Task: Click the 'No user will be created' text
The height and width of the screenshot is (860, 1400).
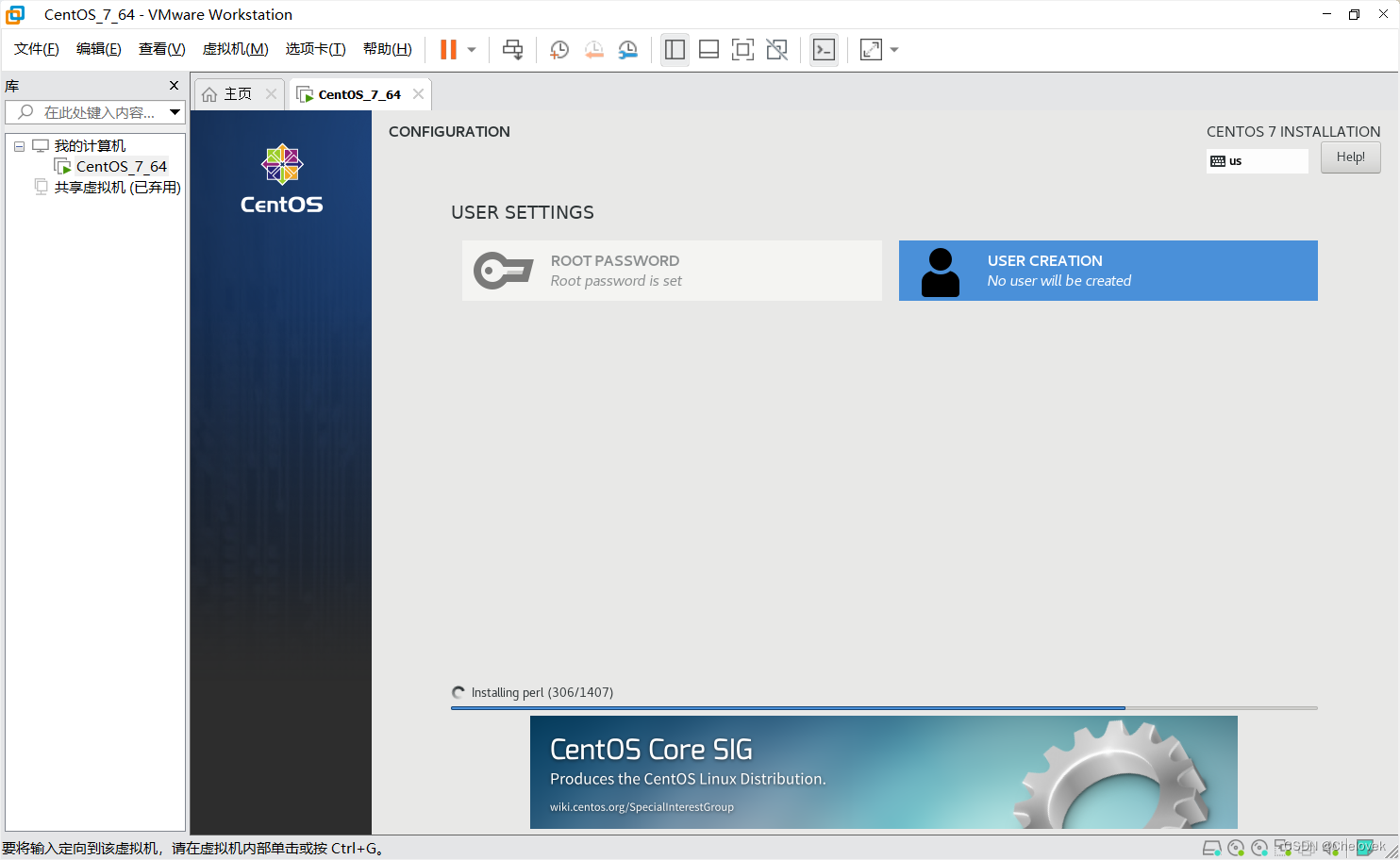Action: pos(1059,281)
